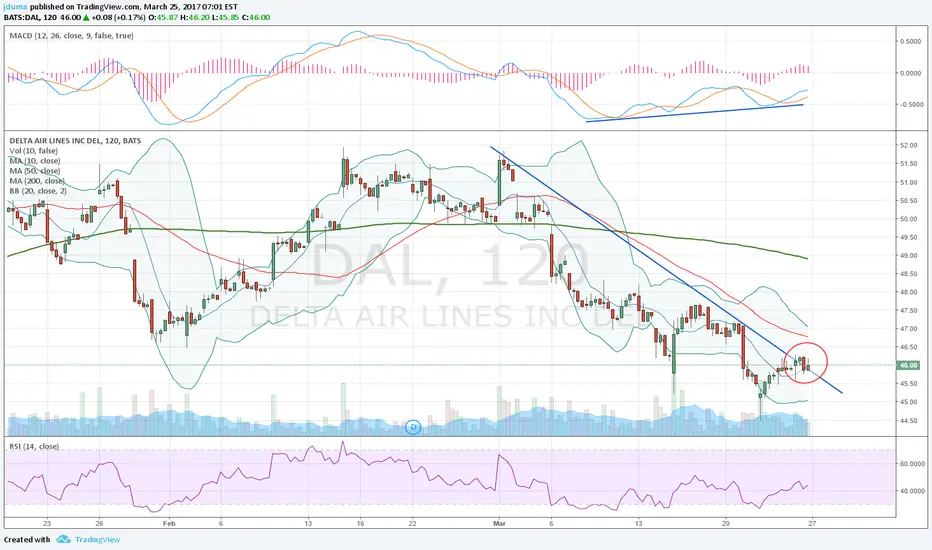Click the 40.0000 RSI axis label

pyautogui.click(x=910, y=491)
